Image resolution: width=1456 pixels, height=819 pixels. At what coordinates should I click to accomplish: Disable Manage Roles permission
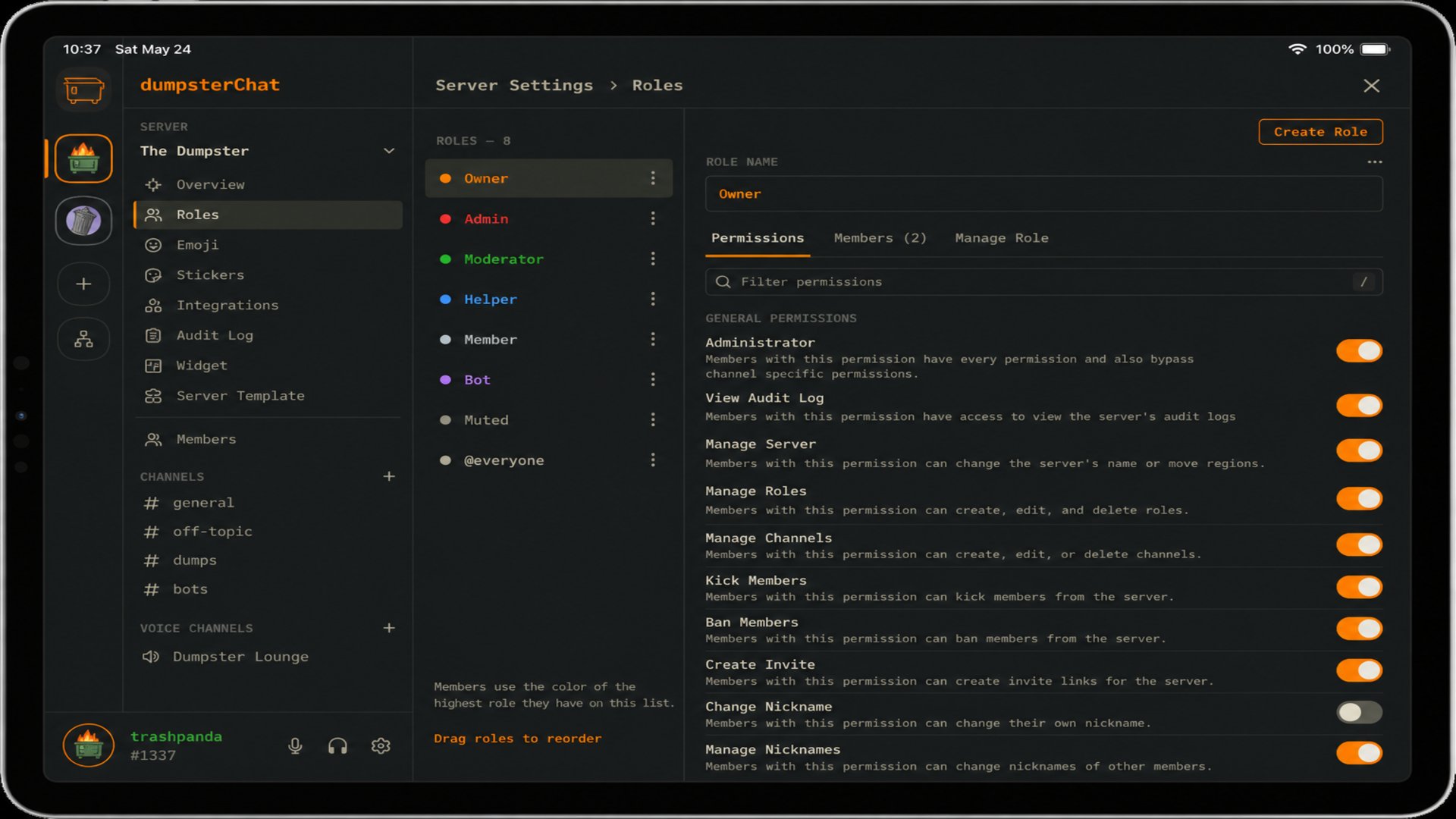1359,498
